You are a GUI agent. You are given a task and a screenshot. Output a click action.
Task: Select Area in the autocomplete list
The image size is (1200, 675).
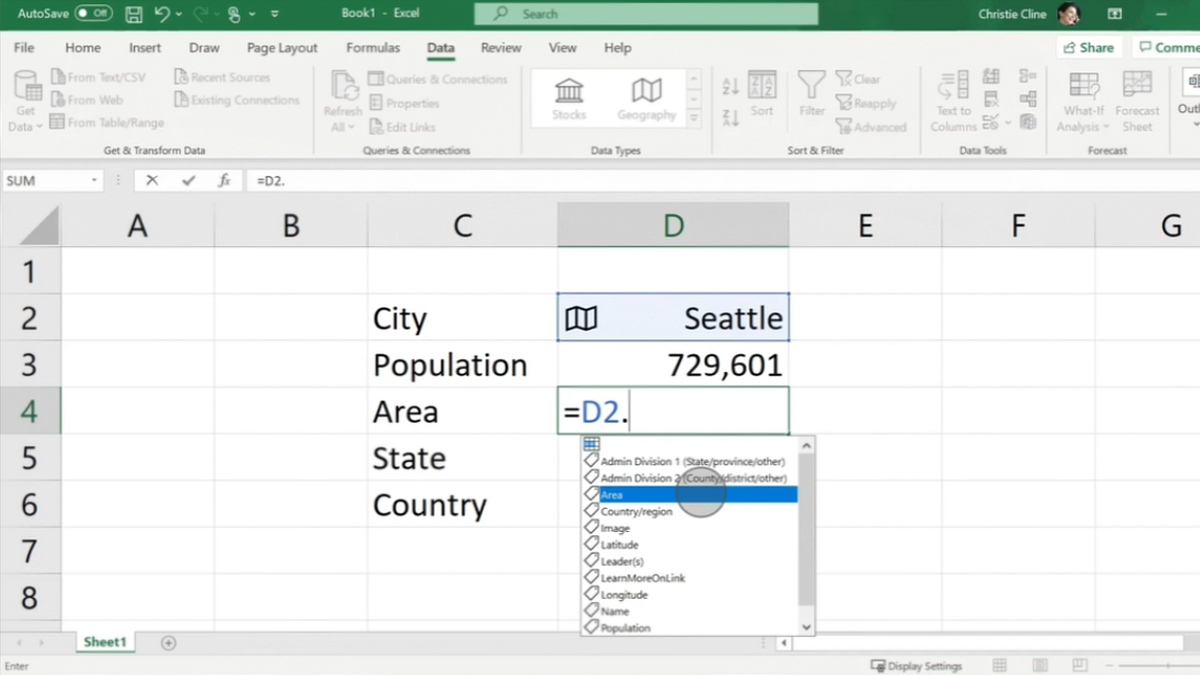coord(690,495)
